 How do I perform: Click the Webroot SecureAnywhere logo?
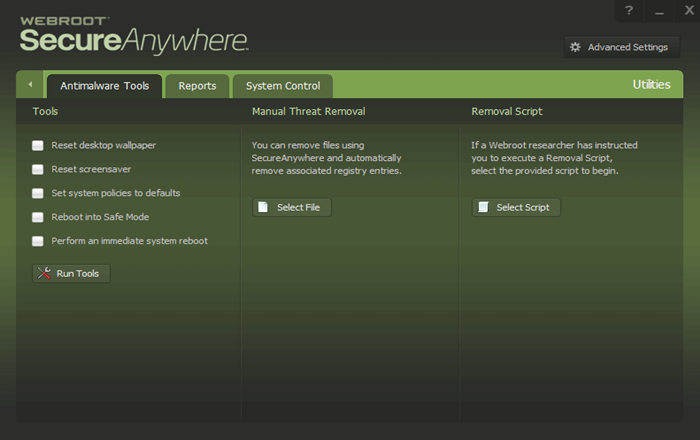coord(134,35)
